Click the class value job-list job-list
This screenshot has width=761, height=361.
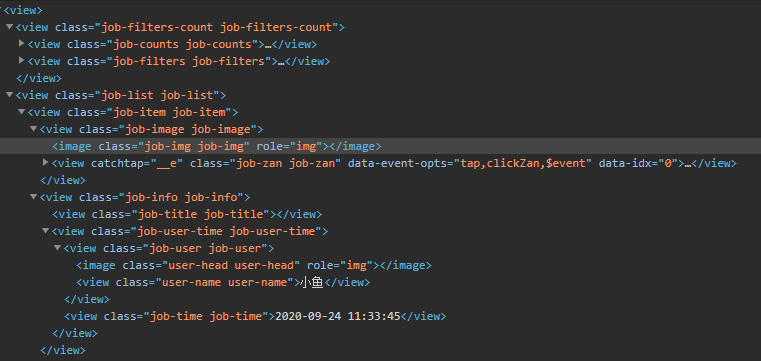pyautogui.click(x=158, y=95)
